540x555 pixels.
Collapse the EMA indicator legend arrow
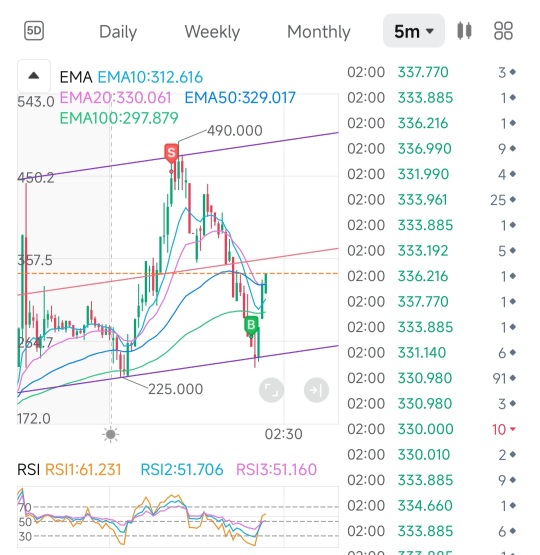(x=34, y=76)
